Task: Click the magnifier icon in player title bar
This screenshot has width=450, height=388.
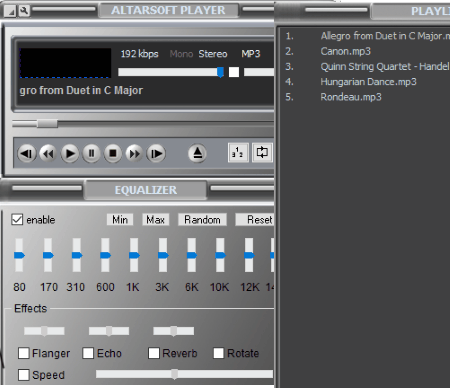Action: (x=24, y=11)
